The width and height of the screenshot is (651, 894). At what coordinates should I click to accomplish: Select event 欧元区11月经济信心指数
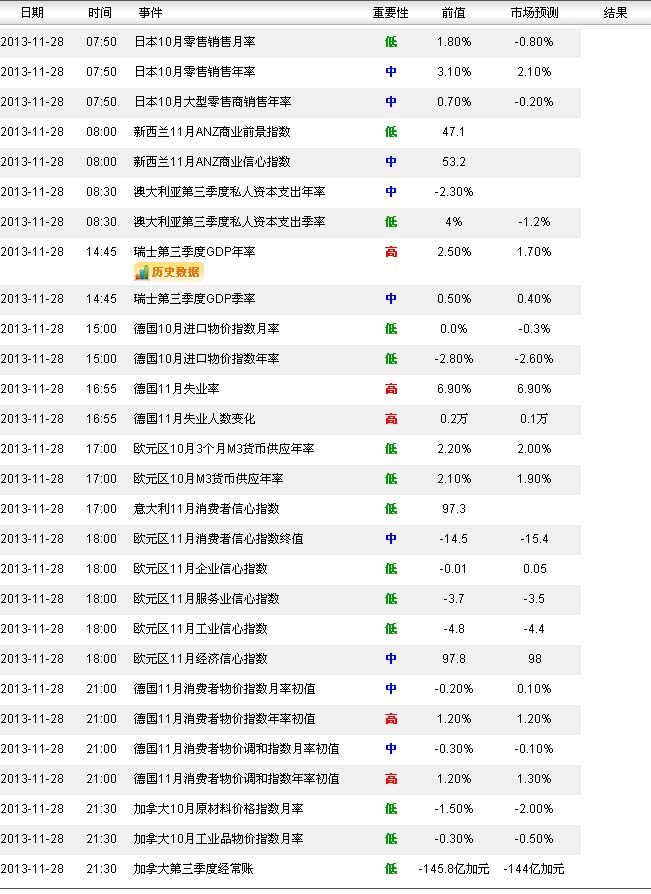pyautogui.click(x=200, y=659)
